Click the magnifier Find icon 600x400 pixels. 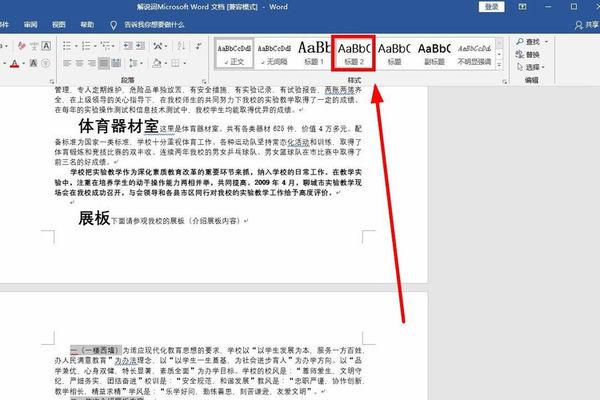[520, 41]
